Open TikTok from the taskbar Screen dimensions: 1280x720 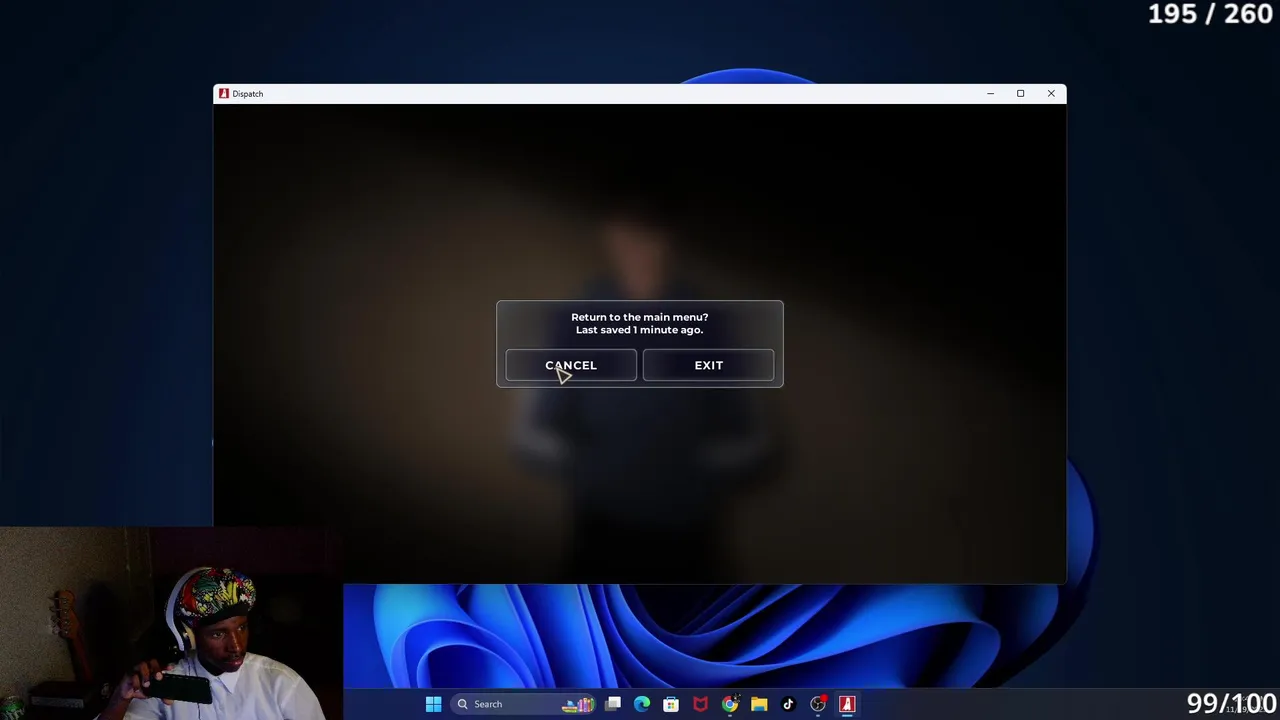(x=788, y=704)
